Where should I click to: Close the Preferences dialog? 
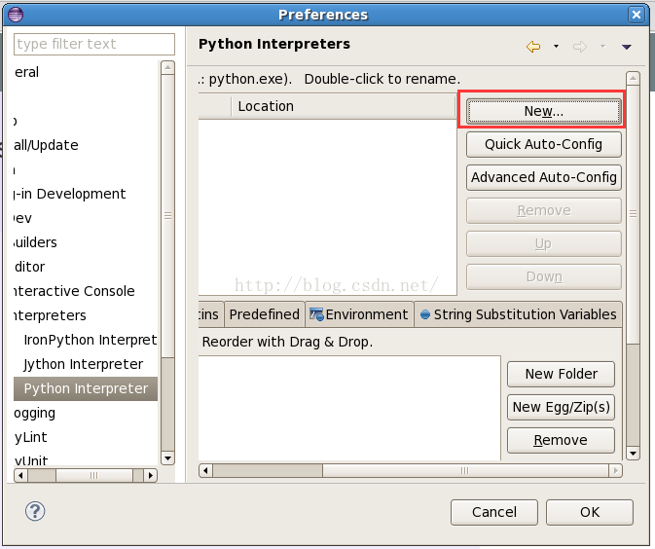pos(636,15)
